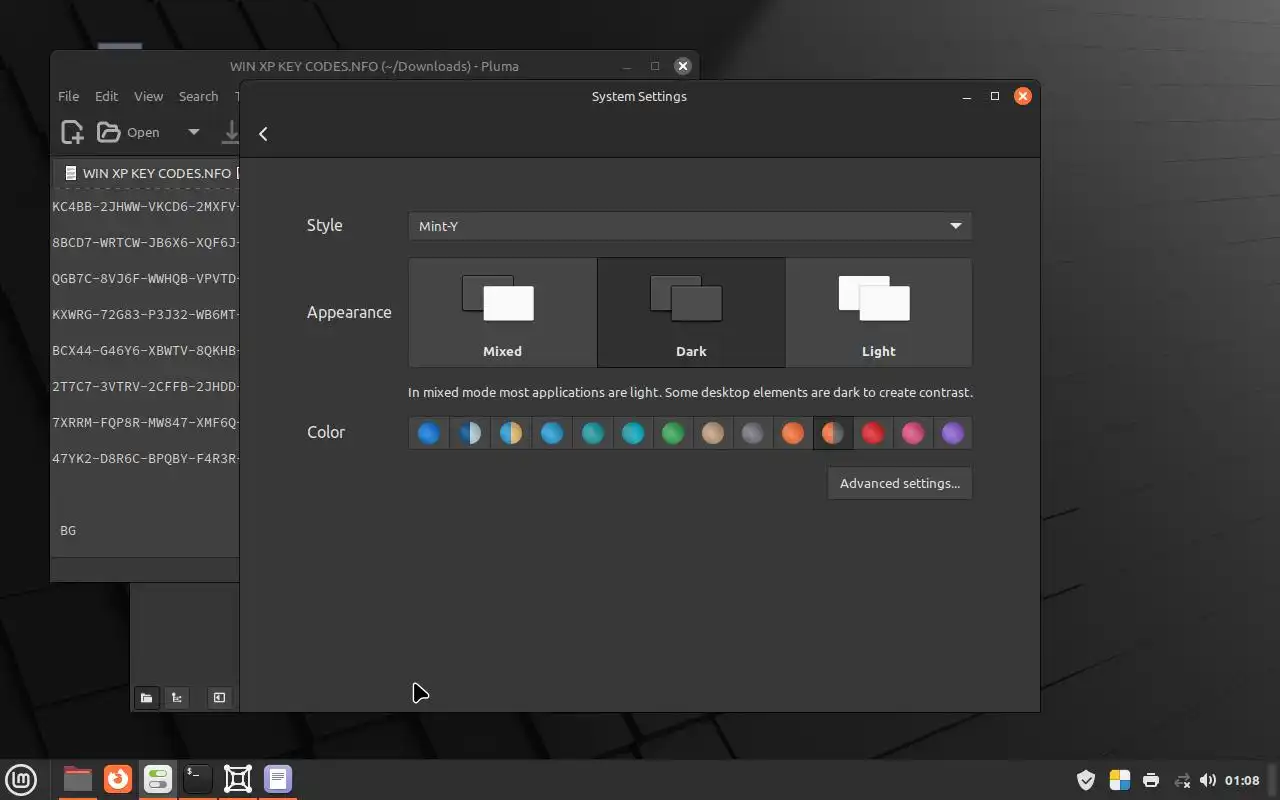Hide the sidebar in file manager
The height and width of the screenshot is (800, 1280).
pyautogui.click(x=219, y=697)
